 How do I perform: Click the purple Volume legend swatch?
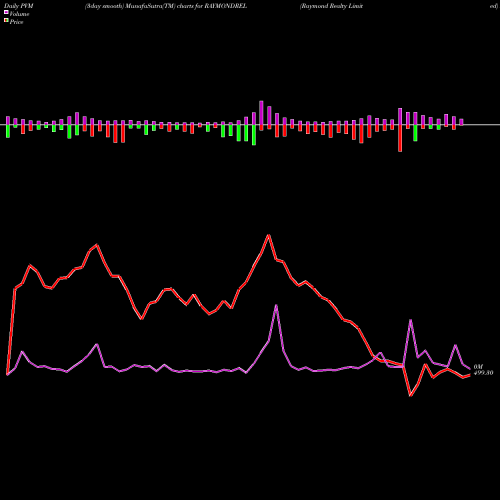coord(6,12)
